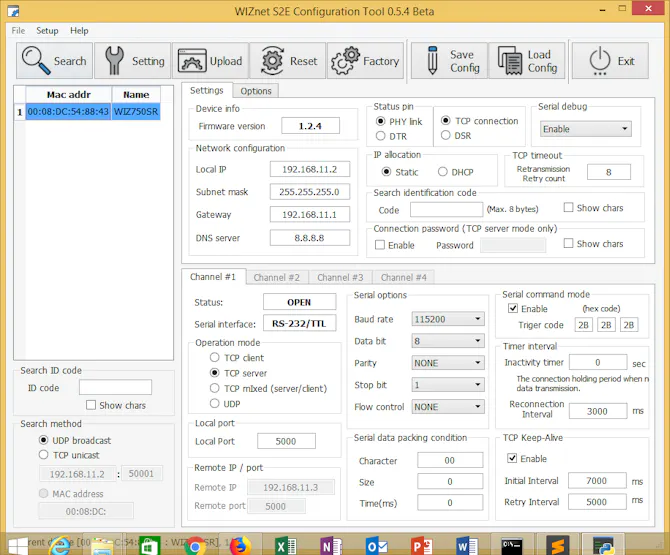The height and width of the screenshot is (555, 670).
Task: Click the Retransmission Retry count field
Action: [608, 172]
